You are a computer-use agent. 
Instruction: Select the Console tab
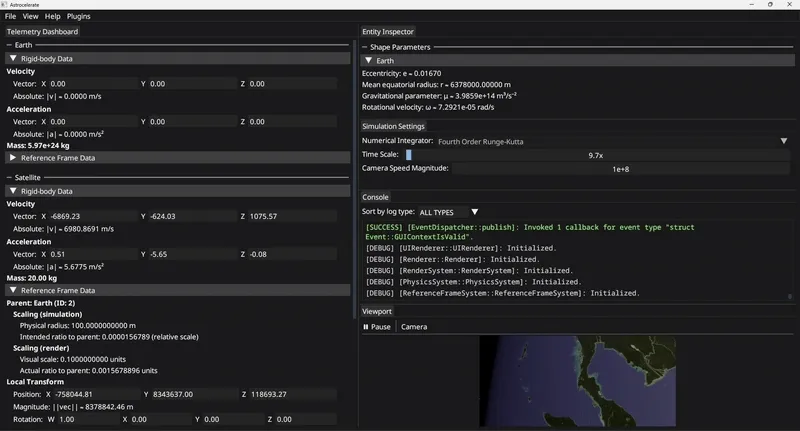click(x=375, y=197)
